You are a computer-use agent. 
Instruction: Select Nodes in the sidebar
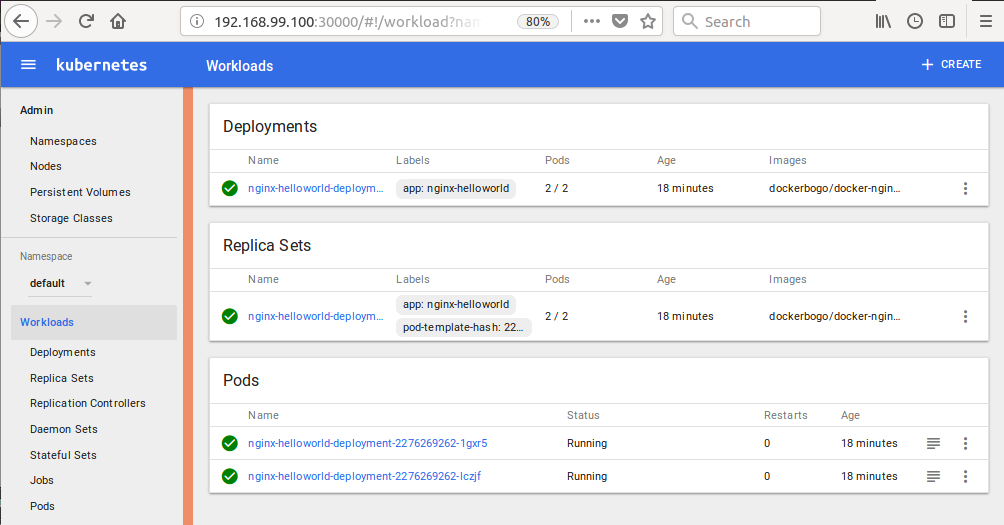(45, 166)
